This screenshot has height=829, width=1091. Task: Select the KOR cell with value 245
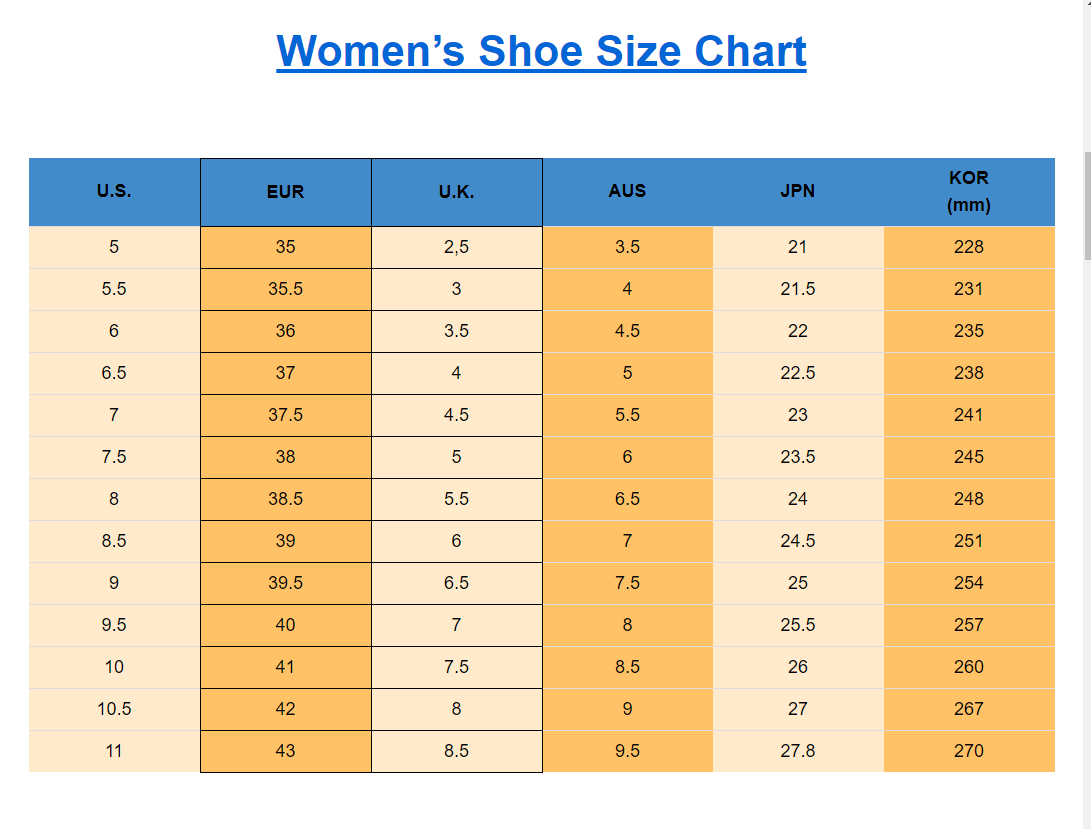[x=968, y=457]
